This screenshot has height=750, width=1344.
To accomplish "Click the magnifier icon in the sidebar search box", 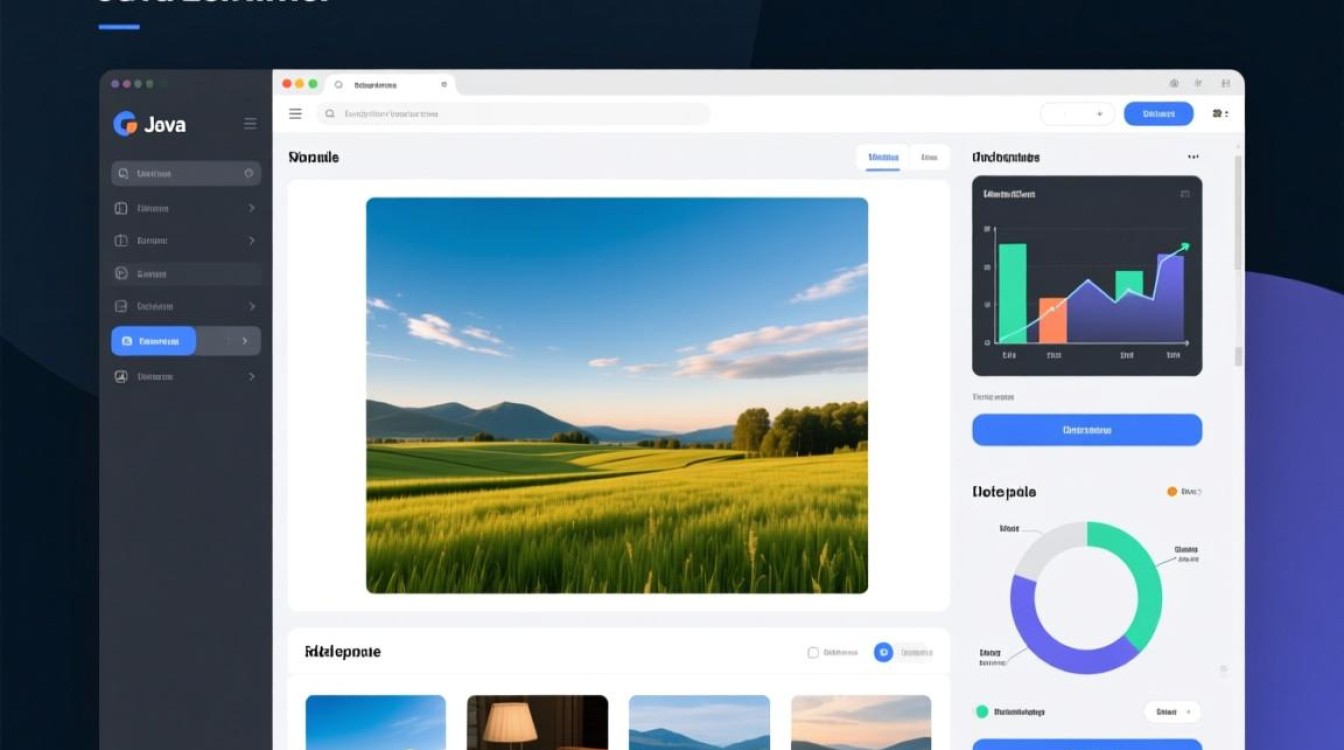I will 124,174.
